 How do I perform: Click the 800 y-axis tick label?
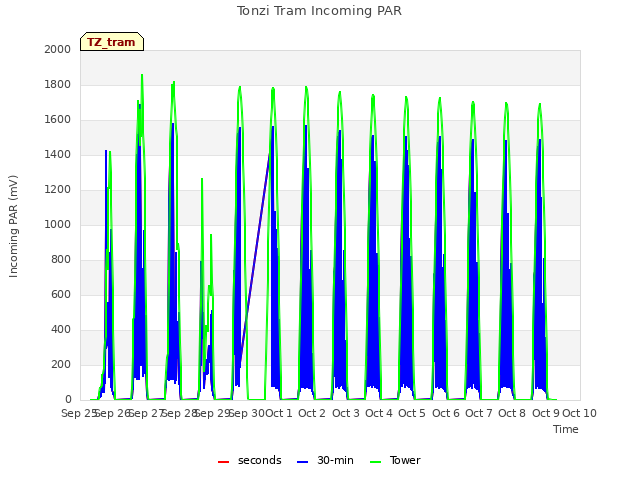[x=61, y=260]
